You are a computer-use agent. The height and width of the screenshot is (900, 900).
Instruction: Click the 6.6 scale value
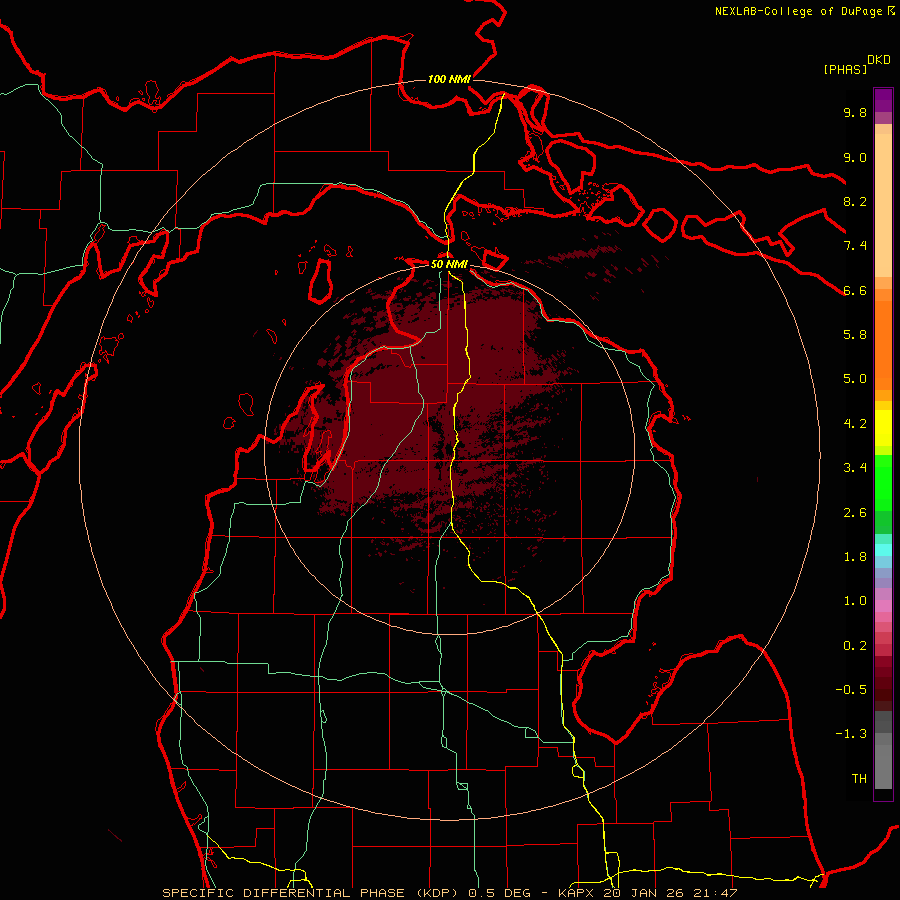855,291
